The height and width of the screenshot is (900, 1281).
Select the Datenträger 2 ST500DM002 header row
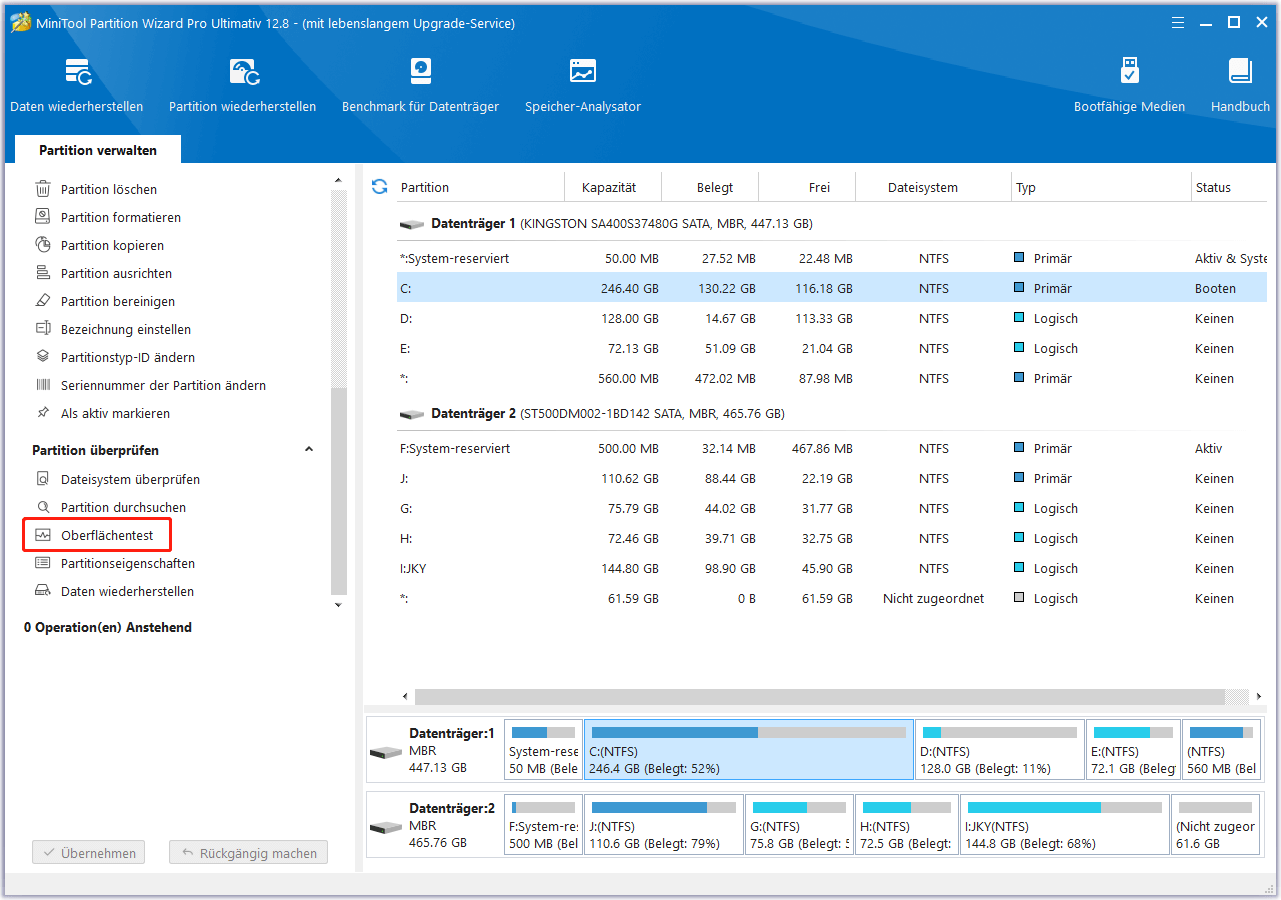coord(831,414)
